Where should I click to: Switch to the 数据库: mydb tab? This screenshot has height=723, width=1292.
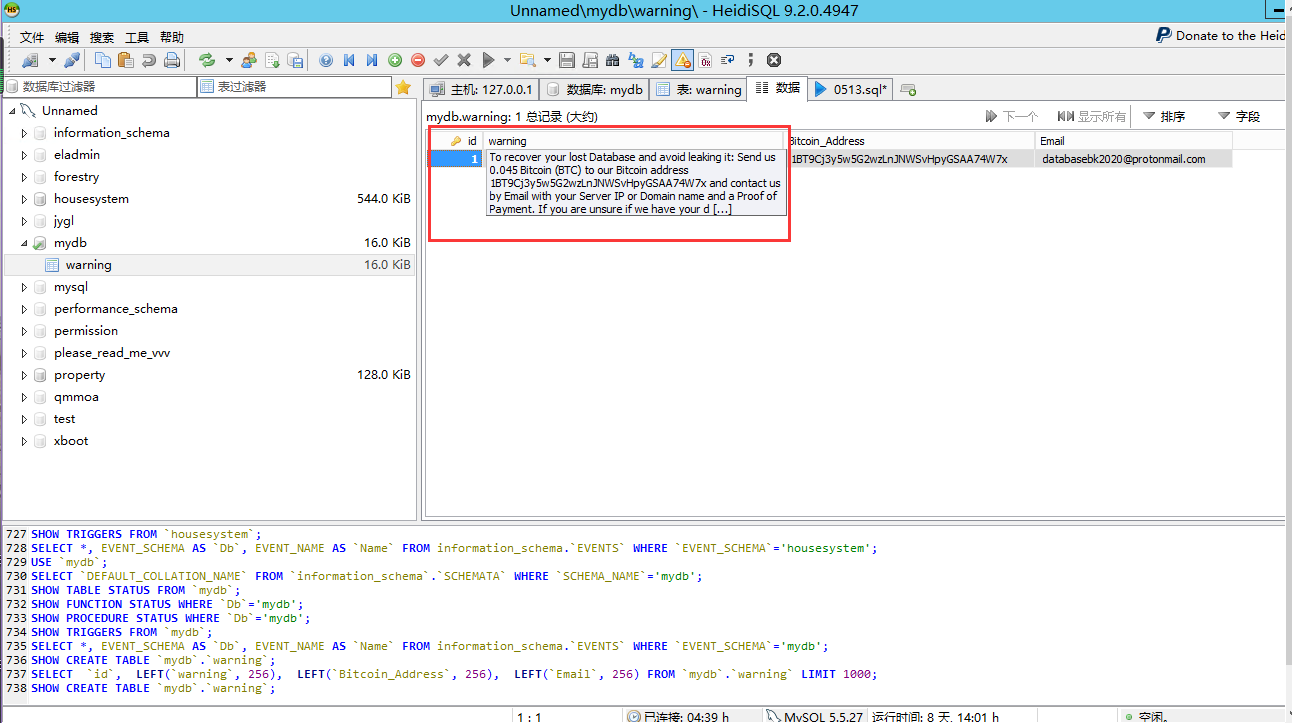coord(595,89)
